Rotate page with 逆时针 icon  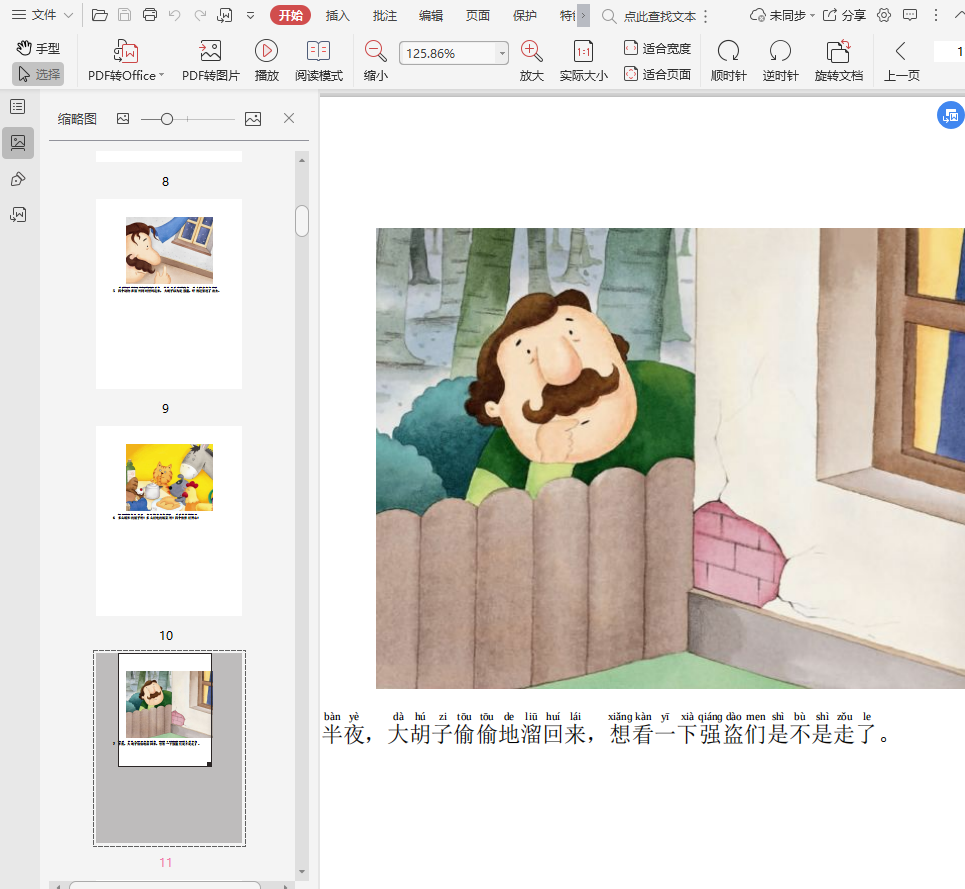tap(780, 52)
